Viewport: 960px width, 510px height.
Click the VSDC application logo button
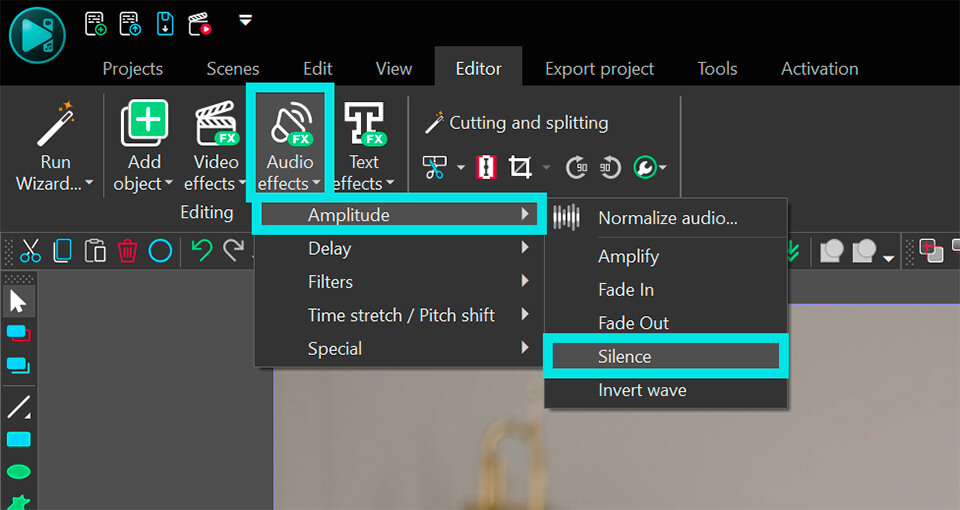click(37, 36)
